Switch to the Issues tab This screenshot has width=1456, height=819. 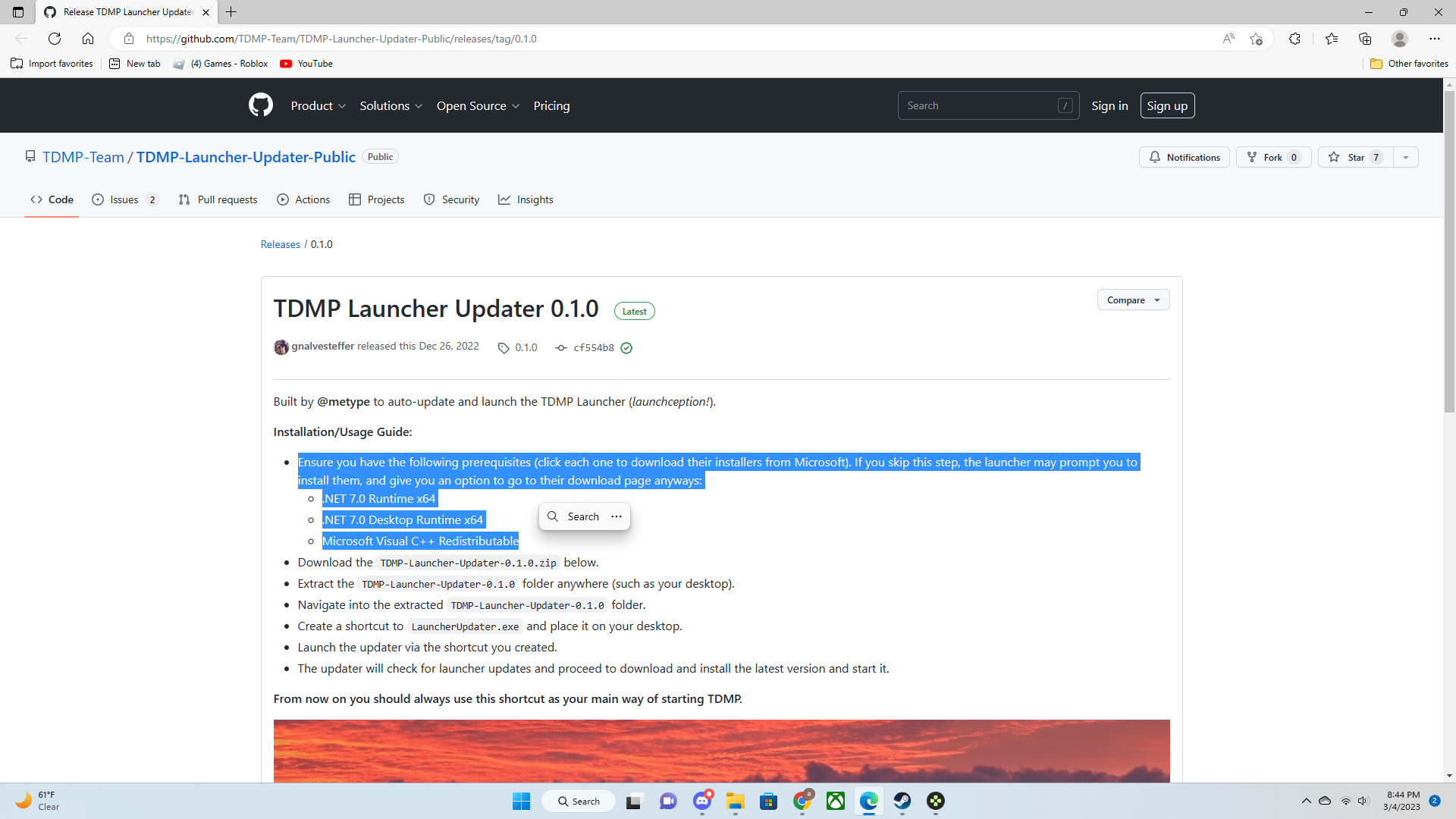coord(124,199)
